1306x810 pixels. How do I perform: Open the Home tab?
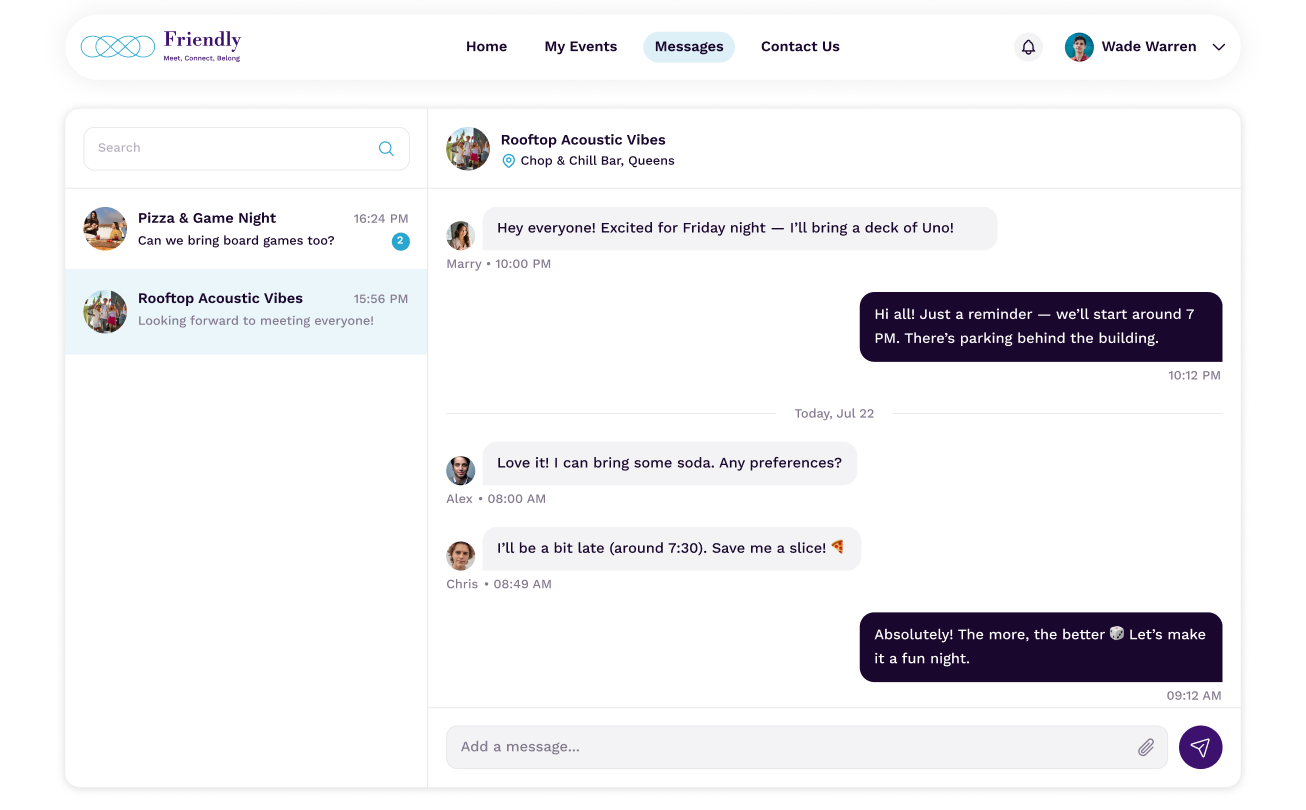[486, 47]
